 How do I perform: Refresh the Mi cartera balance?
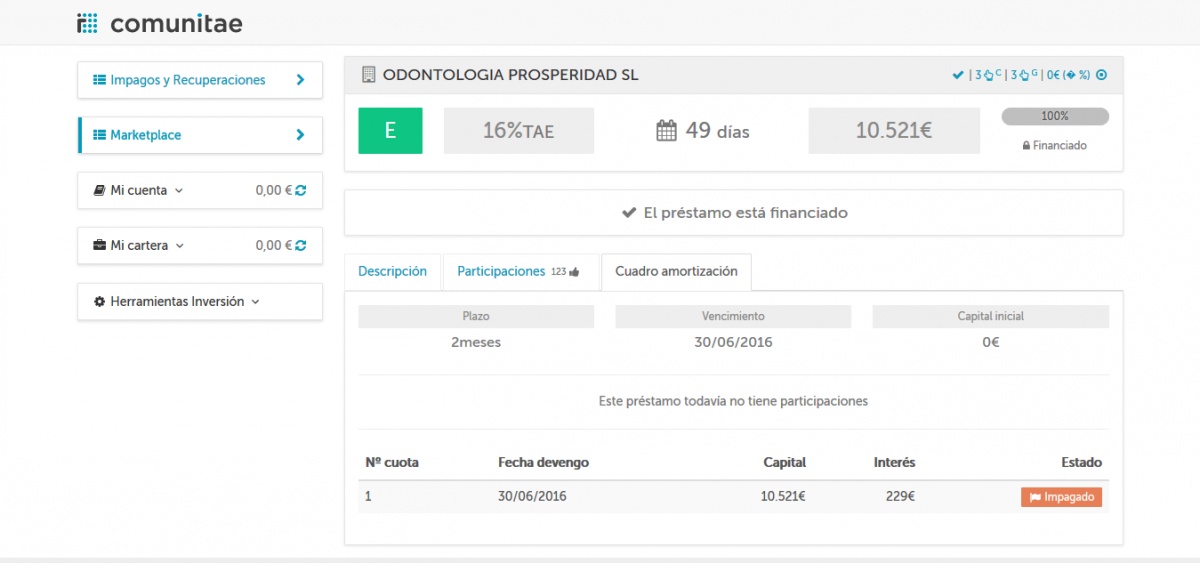[x=301, y=245]
